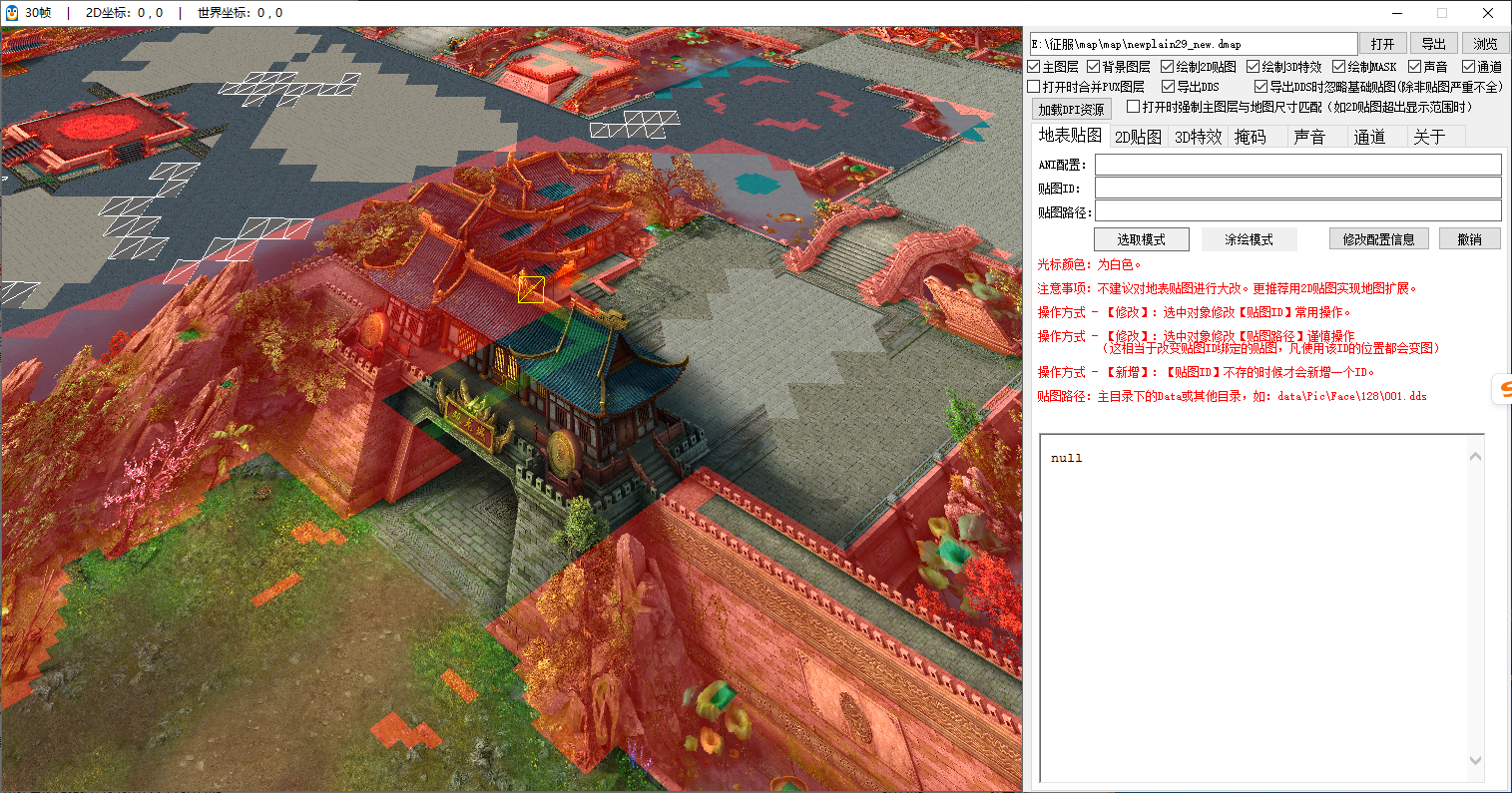Image resolution: width=1512 pixels, height=793 pixels.
Task: Activate 选取模式 button
Action: pyautogui.click(x=1142, y=239)
